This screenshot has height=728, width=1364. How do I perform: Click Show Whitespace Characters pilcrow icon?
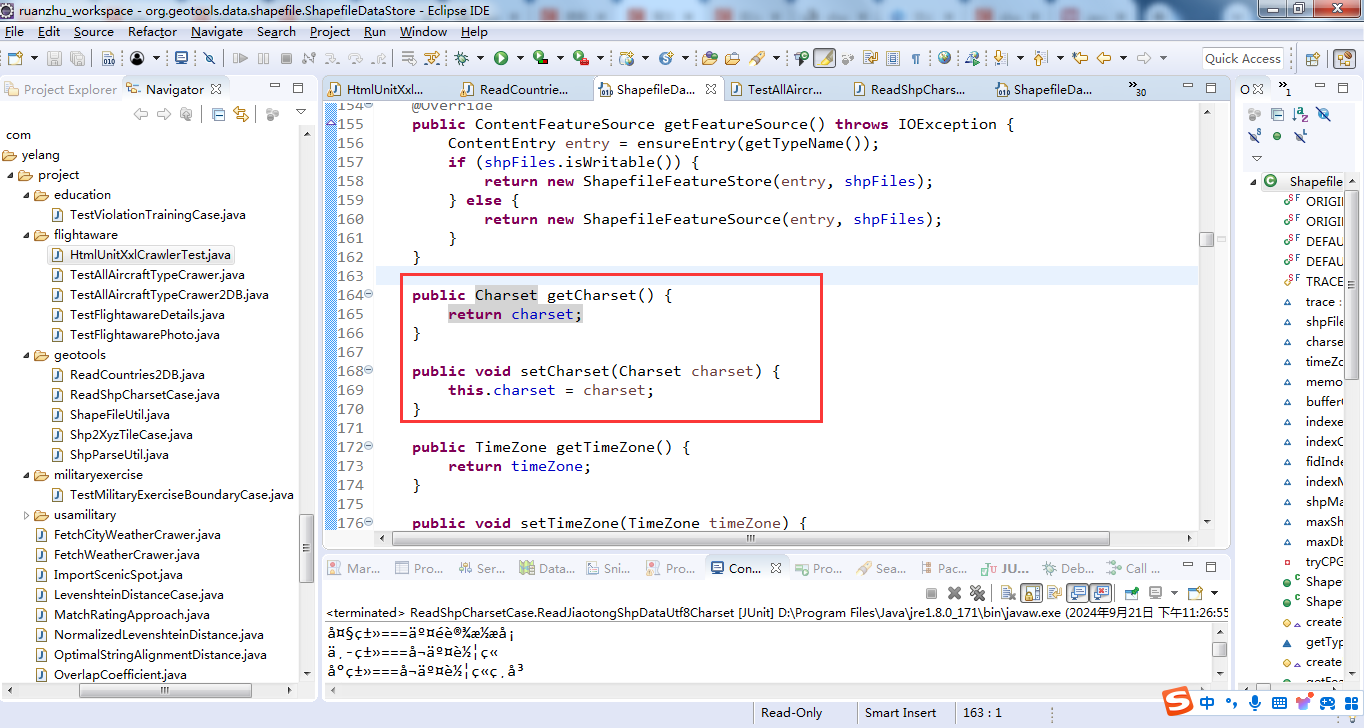pos(915,58)
